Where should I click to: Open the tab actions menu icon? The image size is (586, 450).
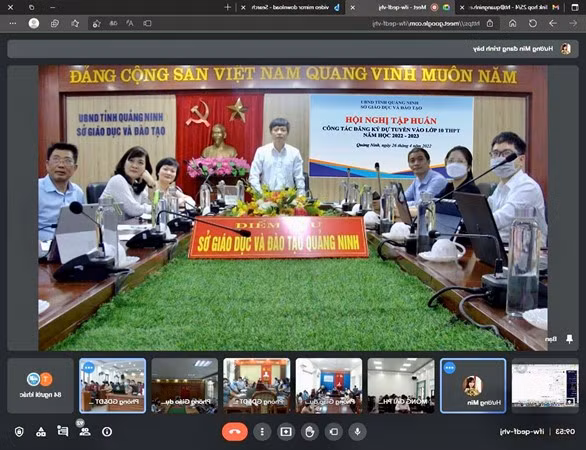(x=575, y=7)
